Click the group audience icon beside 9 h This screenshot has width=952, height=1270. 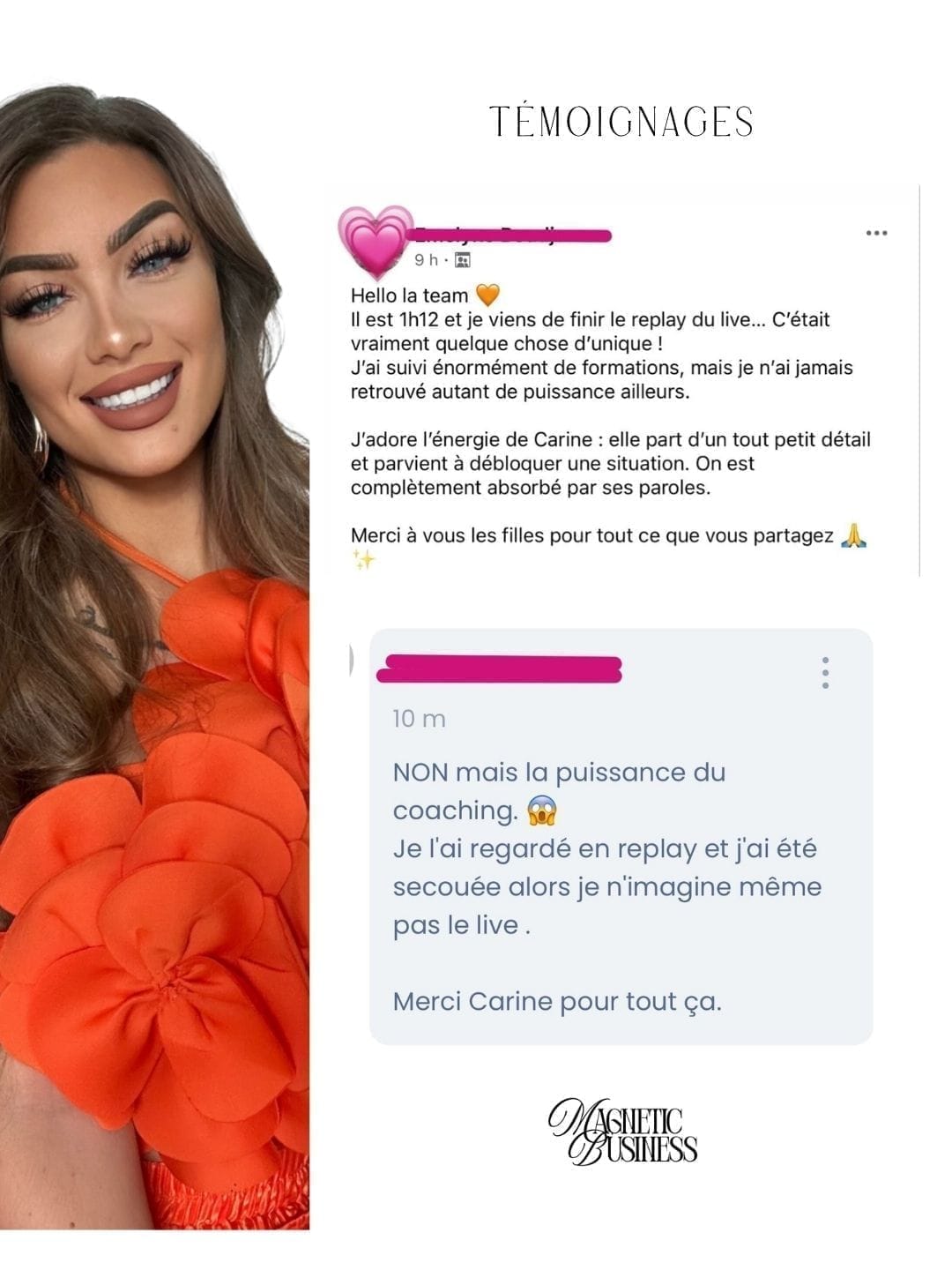463,260
